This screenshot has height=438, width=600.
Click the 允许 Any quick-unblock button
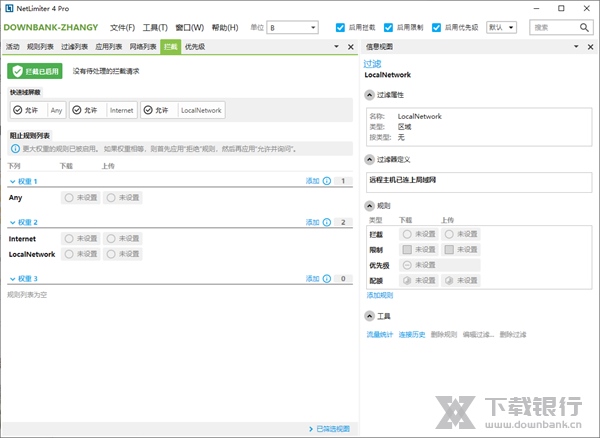(x=39, y=110)
